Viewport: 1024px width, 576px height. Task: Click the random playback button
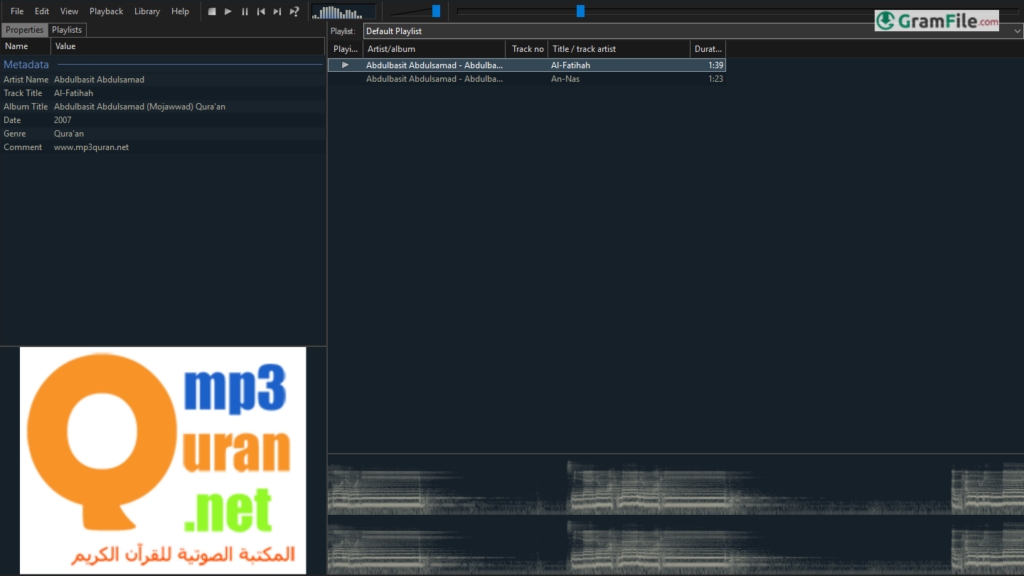click(x=294, y=11)
